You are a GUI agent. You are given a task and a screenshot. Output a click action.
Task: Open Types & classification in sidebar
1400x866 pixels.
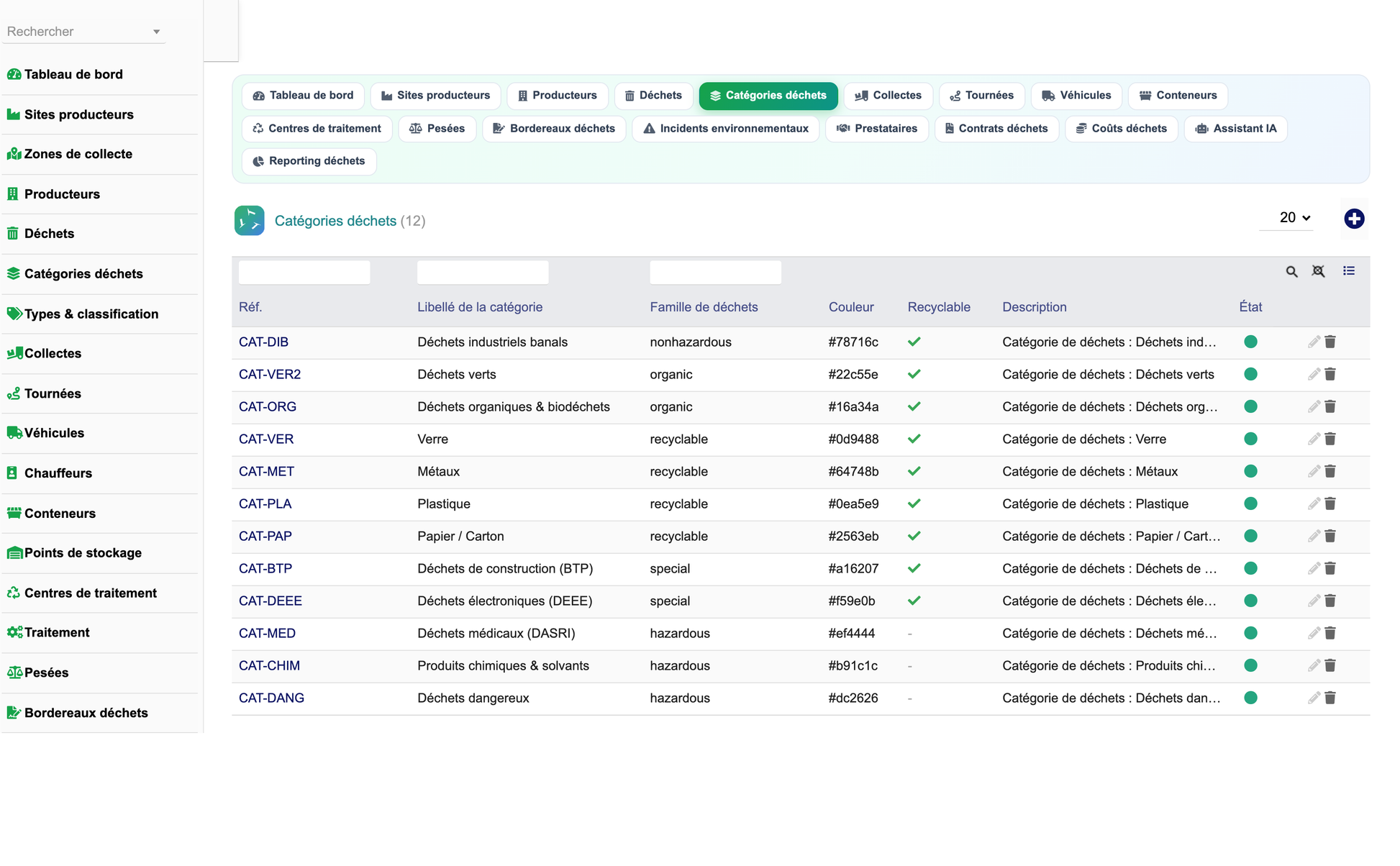(x=91, y=314)
